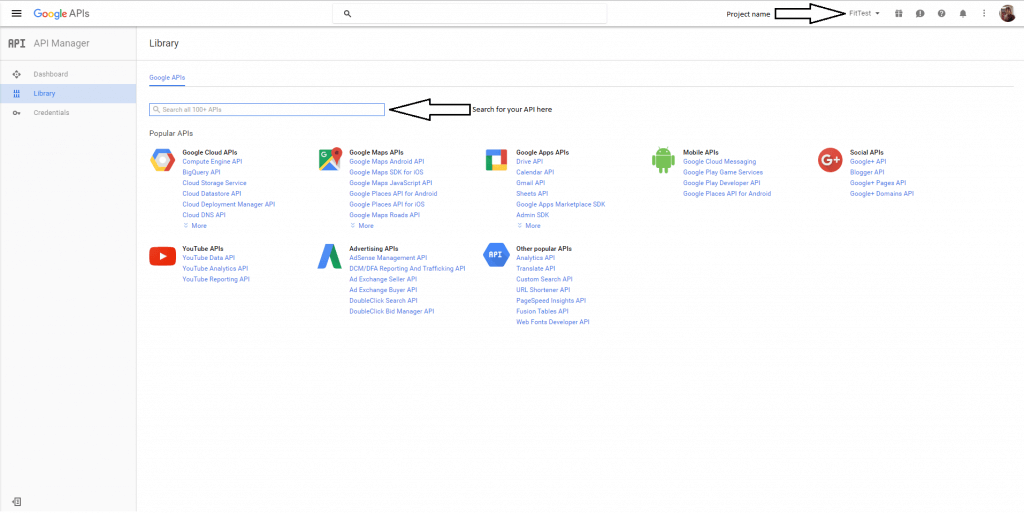
Task: Click the Other popular APIs hexagon icon
Action: 496,255
